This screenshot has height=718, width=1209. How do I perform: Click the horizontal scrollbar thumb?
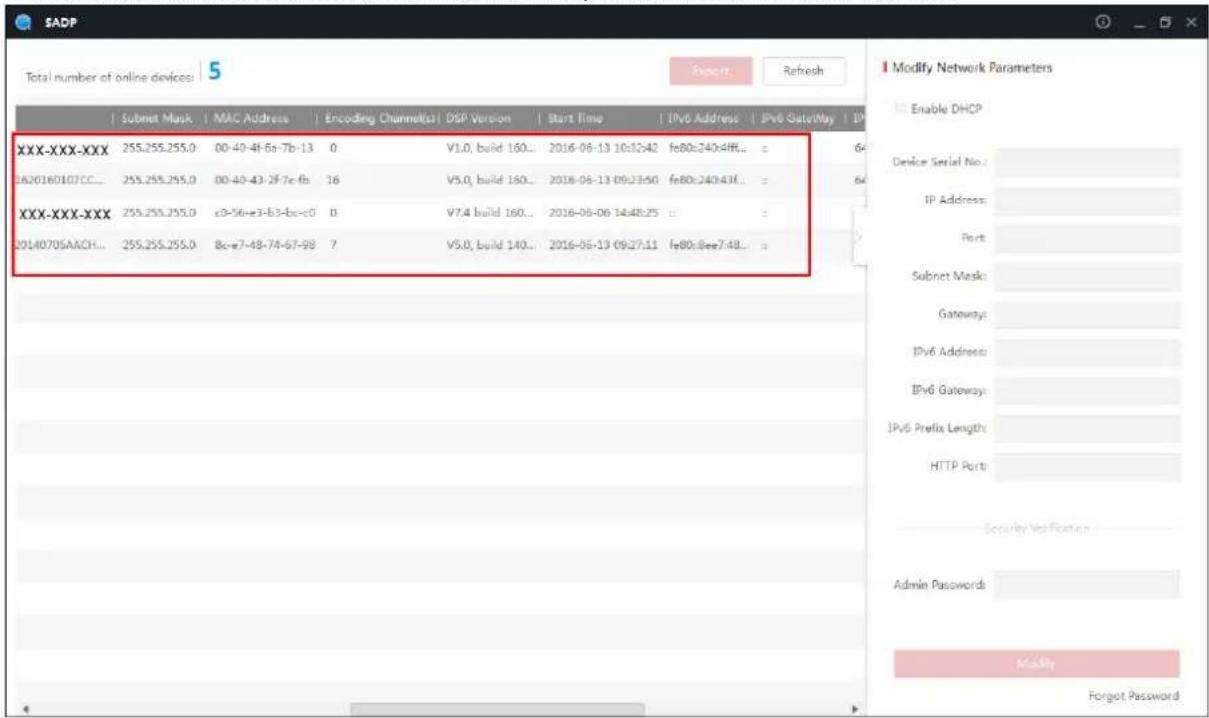tap(496, 708)
